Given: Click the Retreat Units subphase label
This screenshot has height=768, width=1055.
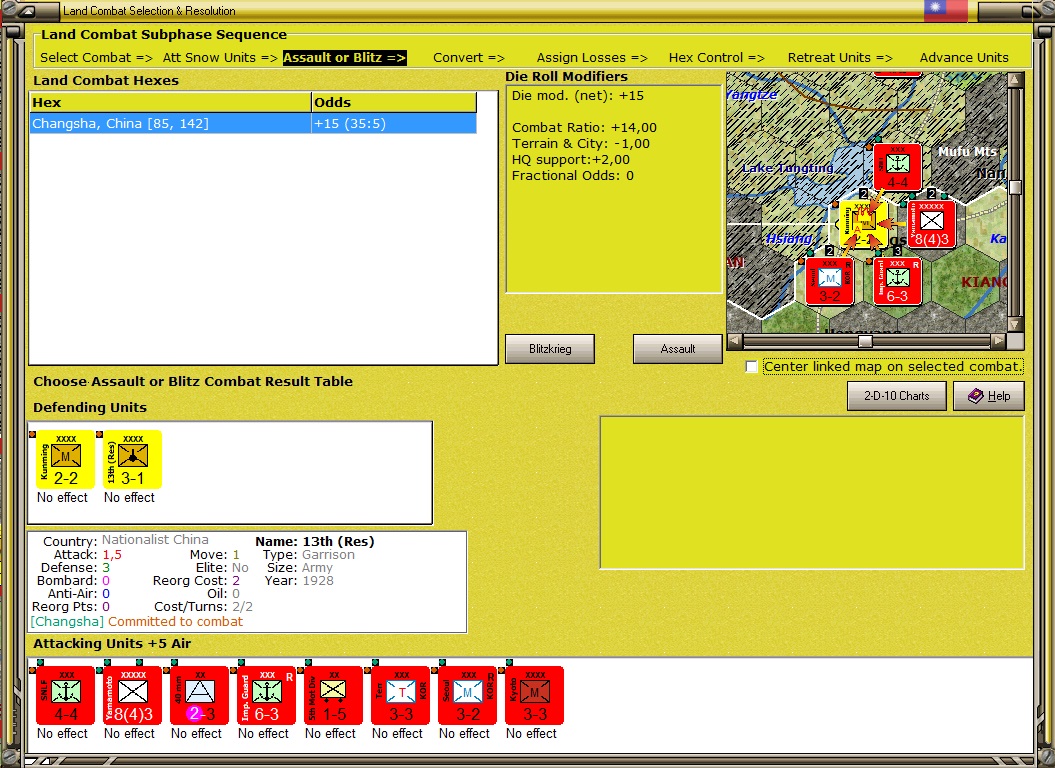Looking at the screenshot, I should [840, 58].
